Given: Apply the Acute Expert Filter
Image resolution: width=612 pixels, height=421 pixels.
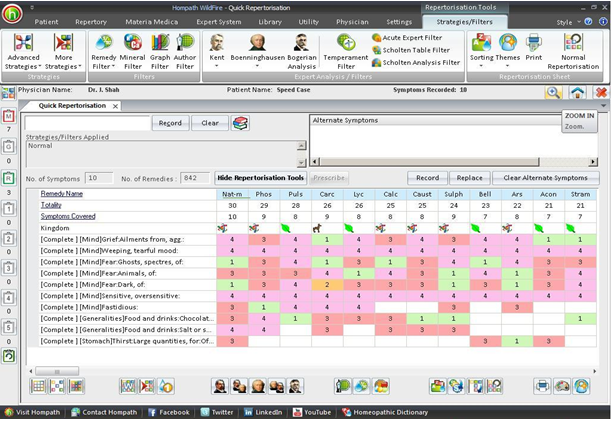Looking at the screenshot, I should point(407,37).
